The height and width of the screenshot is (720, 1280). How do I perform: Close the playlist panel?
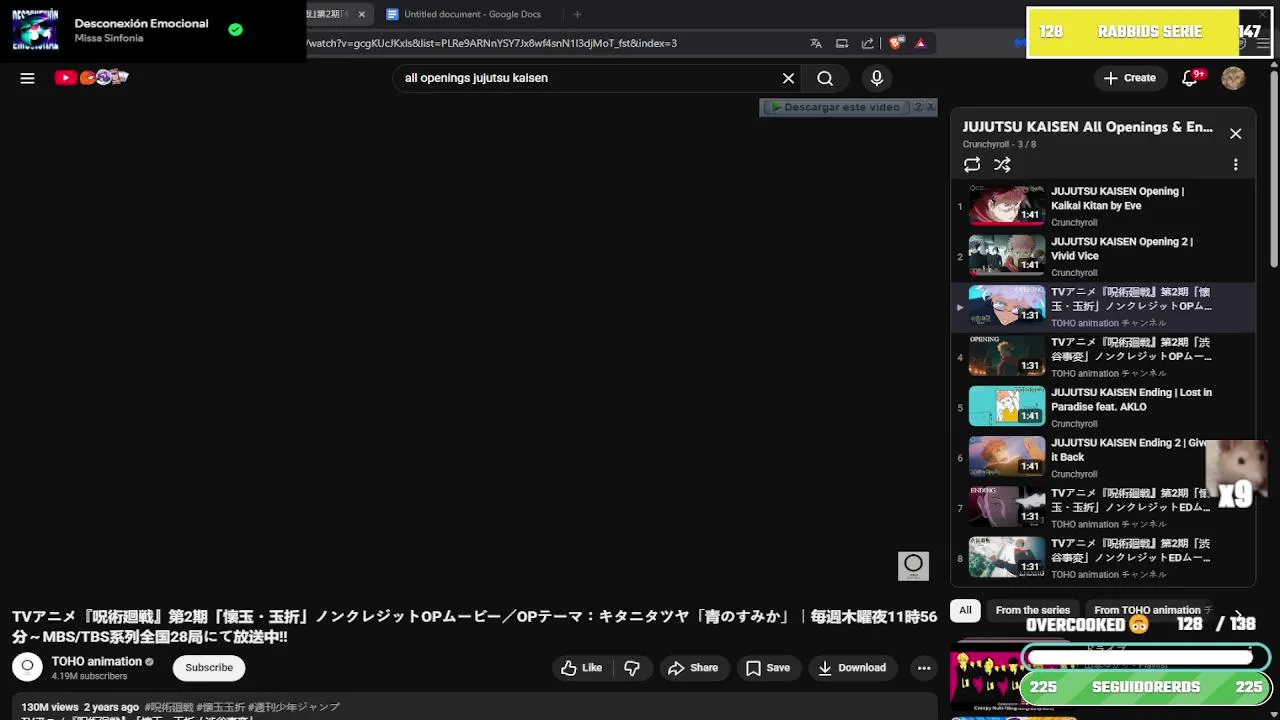1236,134
